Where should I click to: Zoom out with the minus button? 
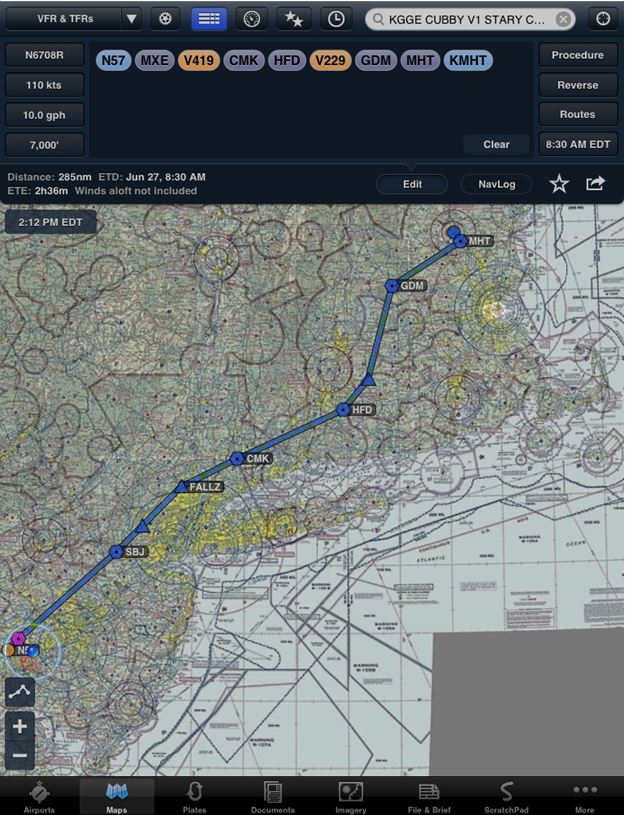[20, 755]
